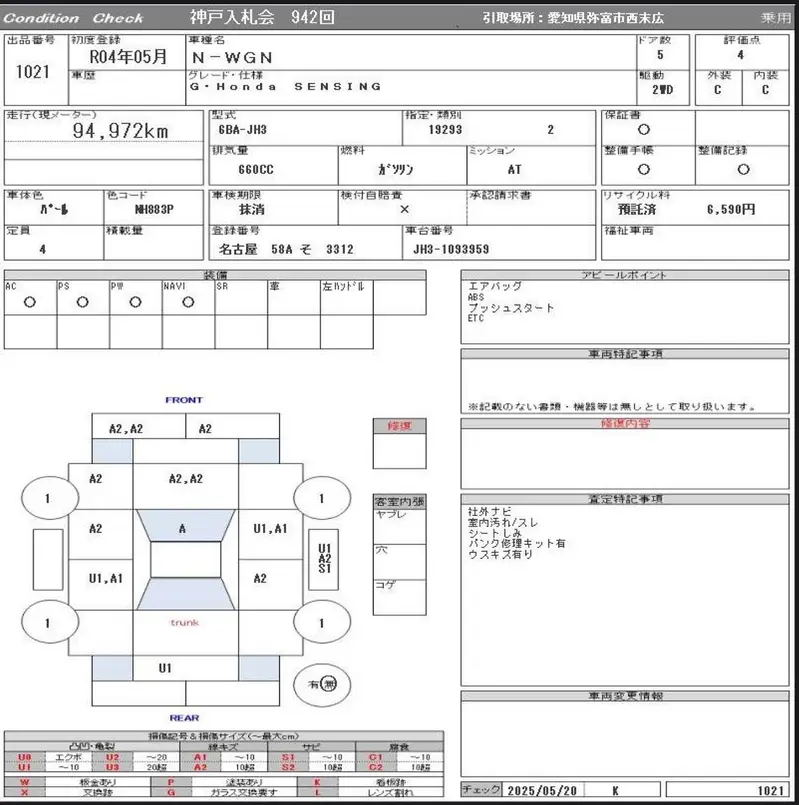Click the U1 mark on rear bumper
This screenshot has height=805, width=799.
tap(165, 667)
